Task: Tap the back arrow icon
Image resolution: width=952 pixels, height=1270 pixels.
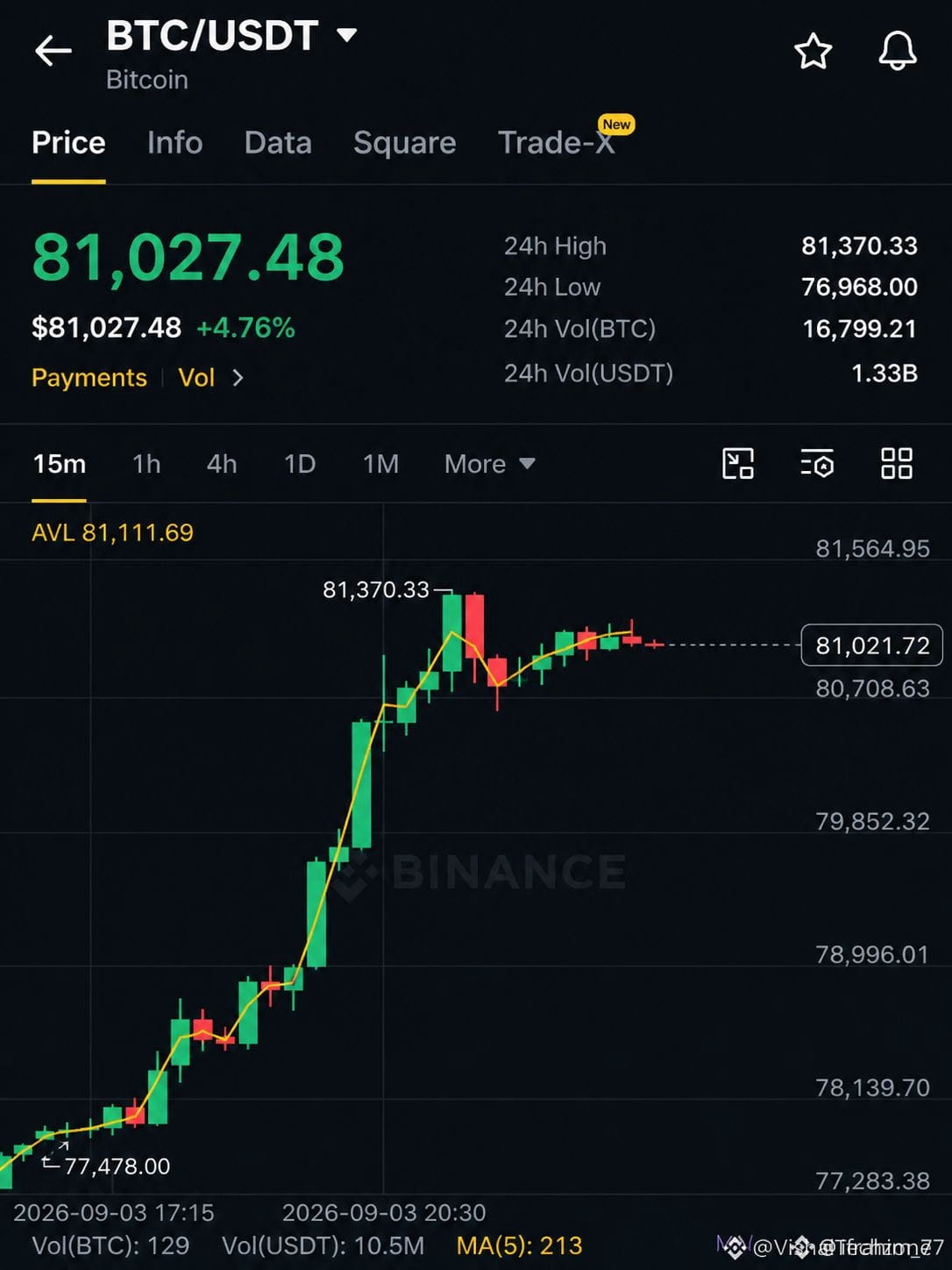Action: (53, 51)
